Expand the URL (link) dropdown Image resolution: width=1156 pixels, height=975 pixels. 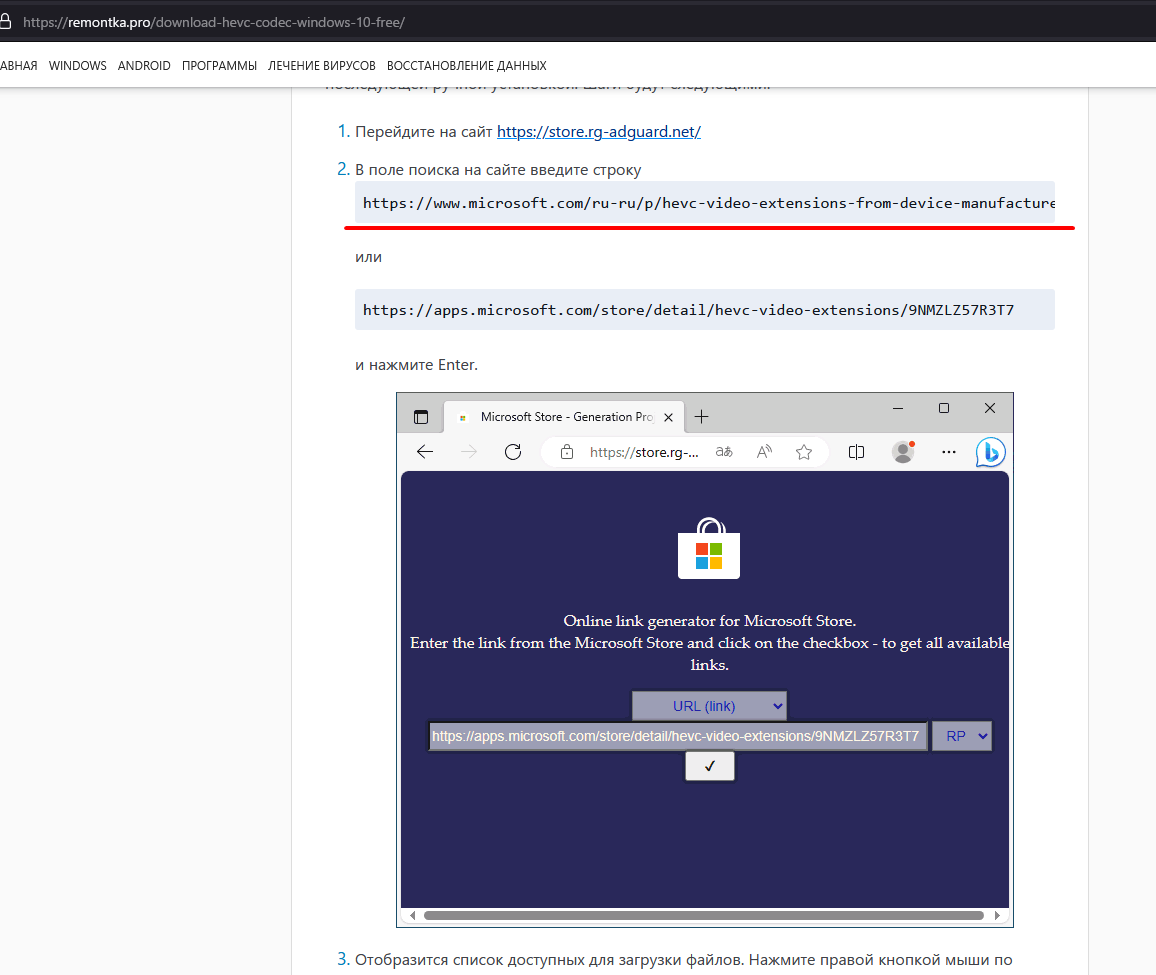tap(709, 706)
